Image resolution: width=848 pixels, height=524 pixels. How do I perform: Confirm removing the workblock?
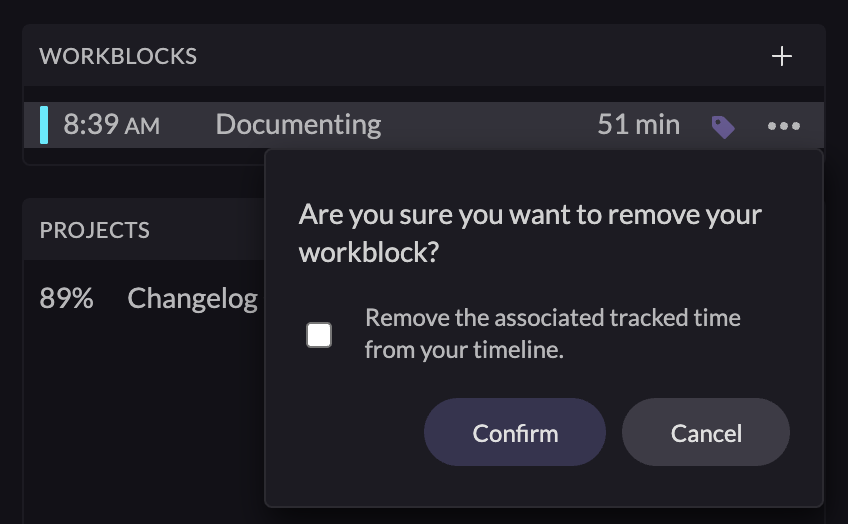515,432
